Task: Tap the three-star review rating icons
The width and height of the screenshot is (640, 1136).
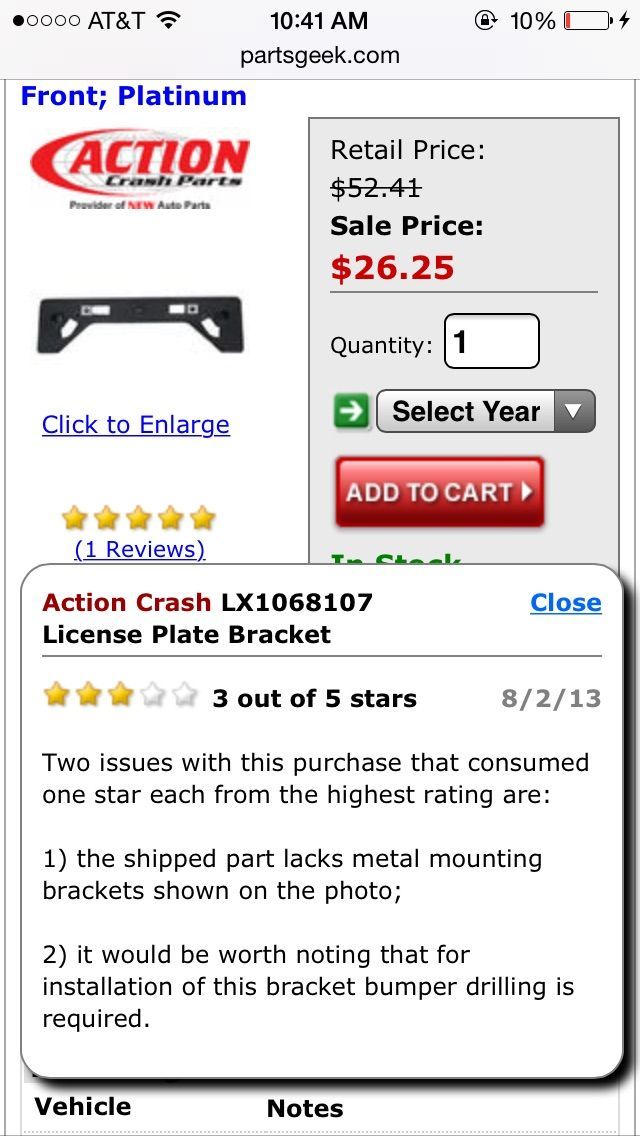Action: click(120, 696)
